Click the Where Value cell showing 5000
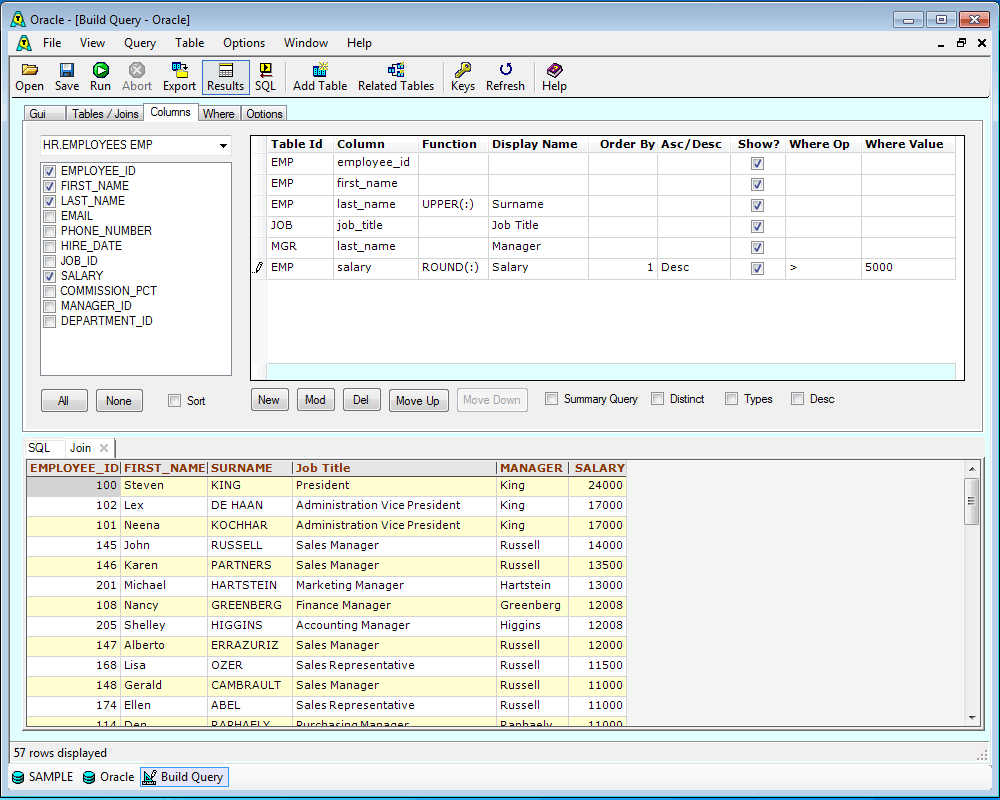Screen dimensions: 1000x800 [908, 268]
